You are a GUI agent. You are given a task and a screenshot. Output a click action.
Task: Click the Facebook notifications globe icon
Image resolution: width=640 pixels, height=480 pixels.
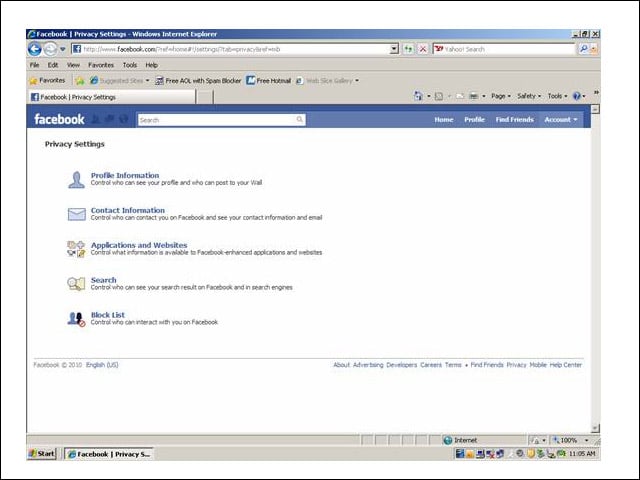tap(123, 119)
